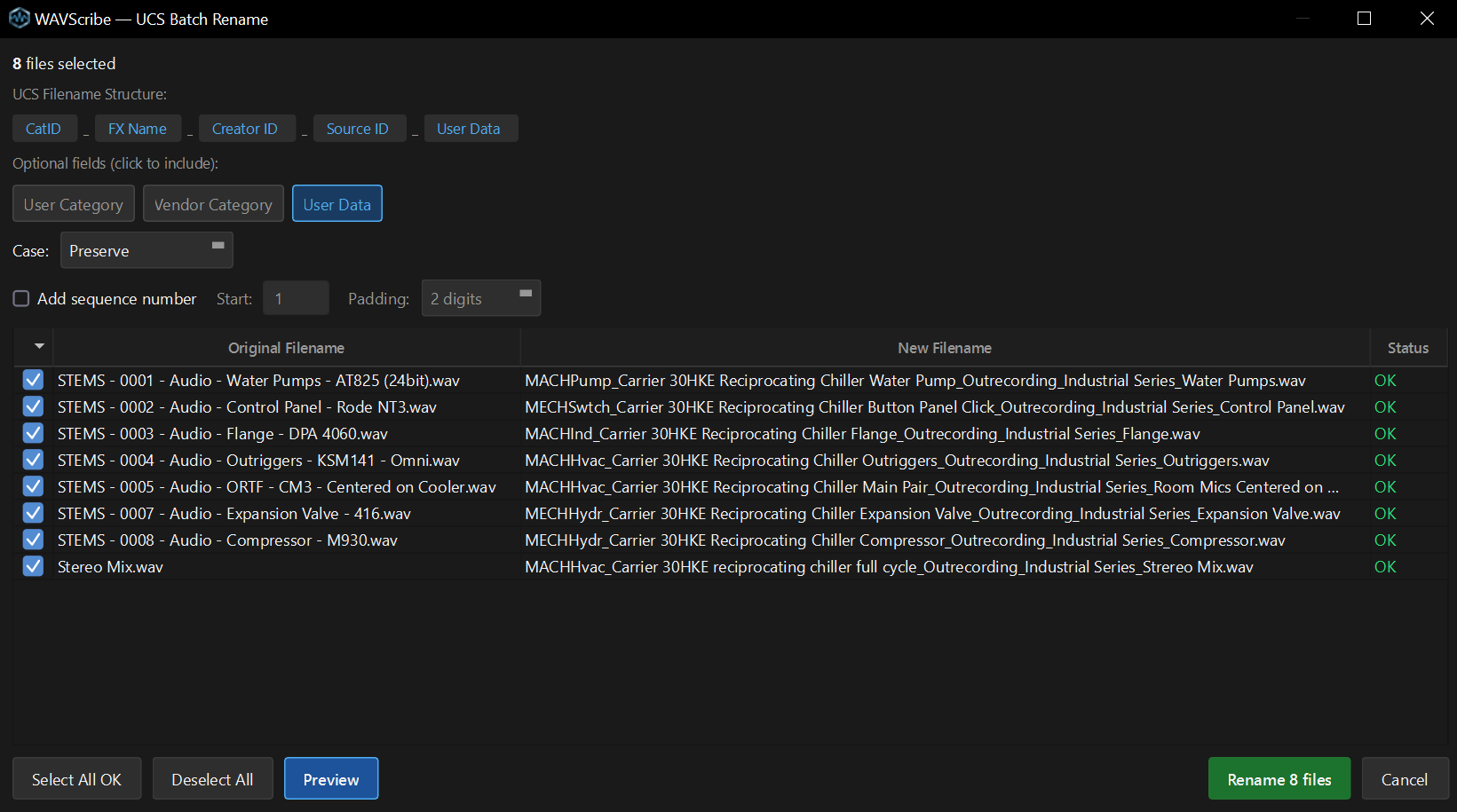
Task: Sort by New Filename column header
Action: [945, 348]
